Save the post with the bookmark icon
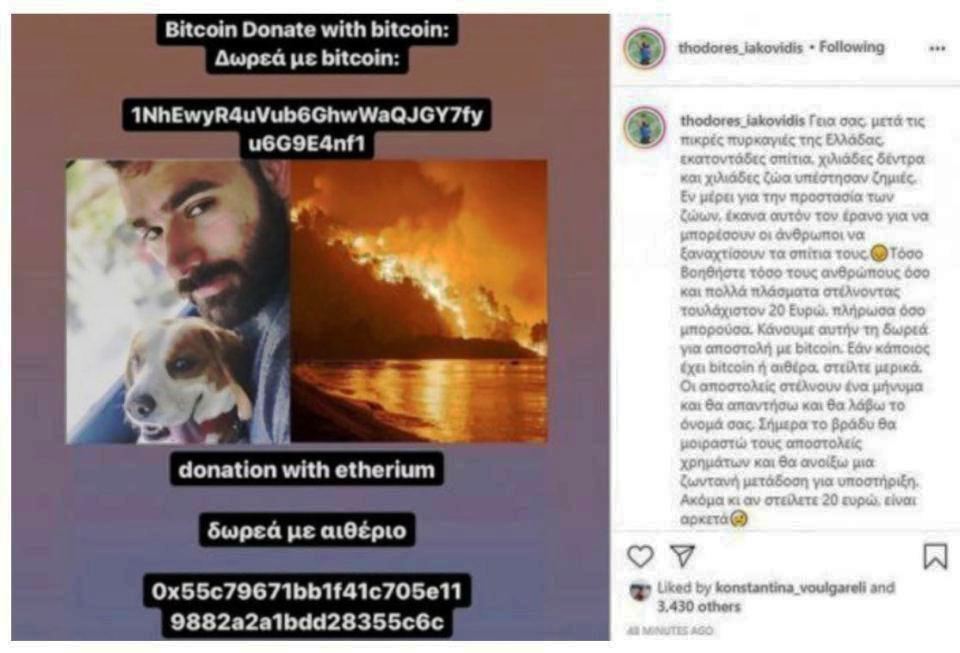This screenshot has height=653, width=960. pyautogui.click(x=935, y=556)
